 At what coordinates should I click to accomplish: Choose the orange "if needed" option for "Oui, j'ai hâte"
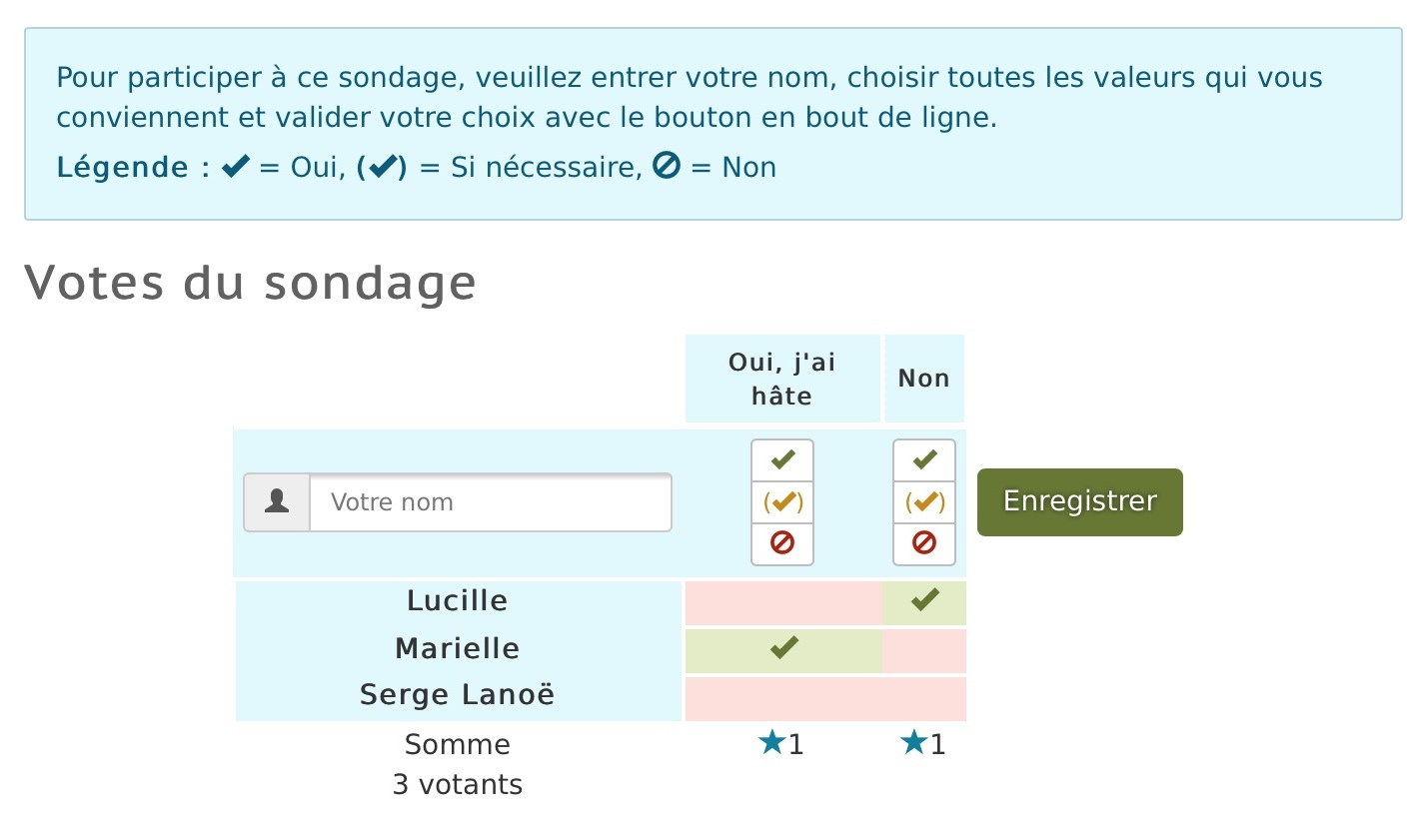tap(782, 502)
